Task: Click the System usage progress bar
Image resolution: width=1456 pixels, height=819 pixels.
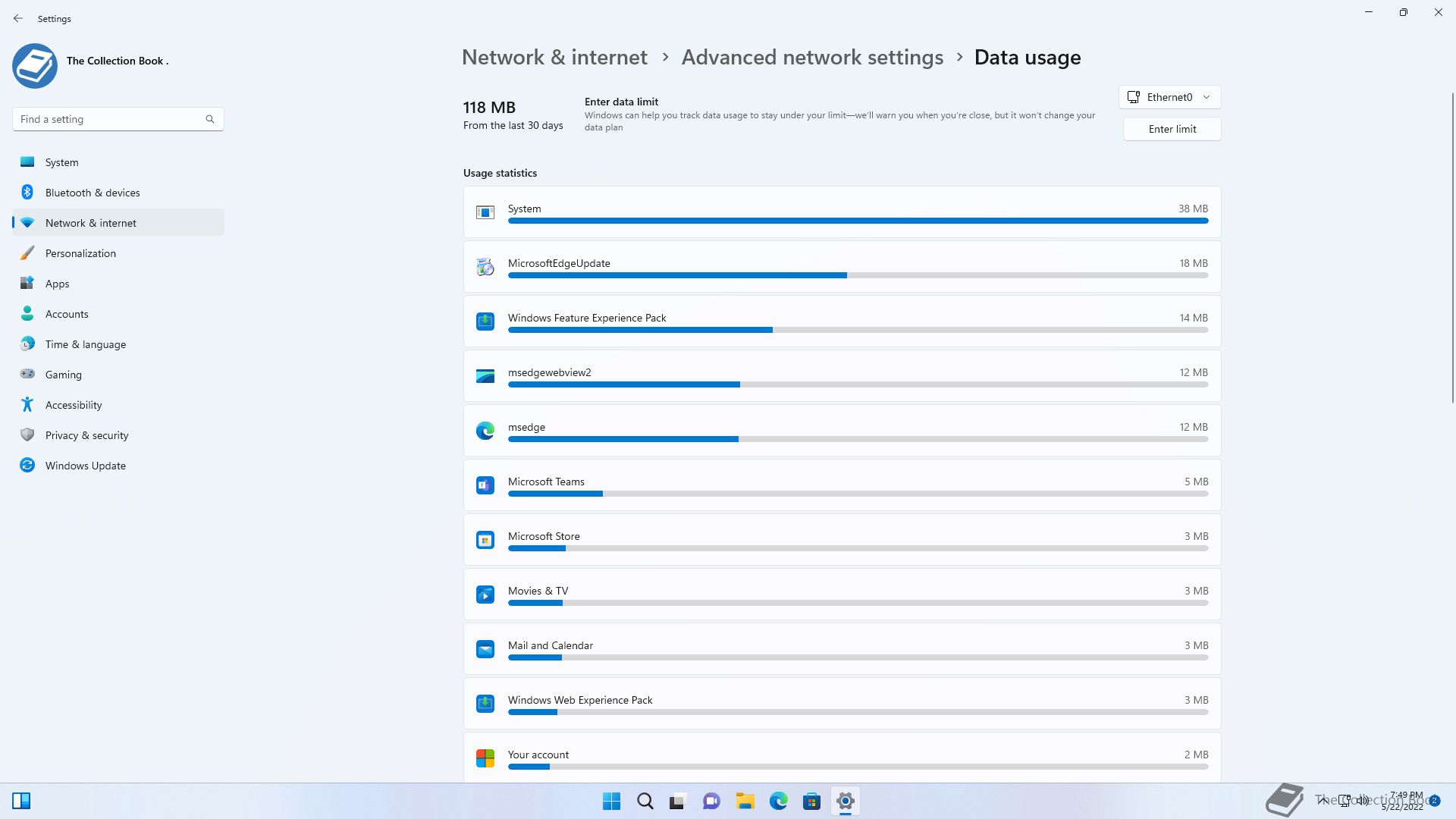Action: coord(858,221)
